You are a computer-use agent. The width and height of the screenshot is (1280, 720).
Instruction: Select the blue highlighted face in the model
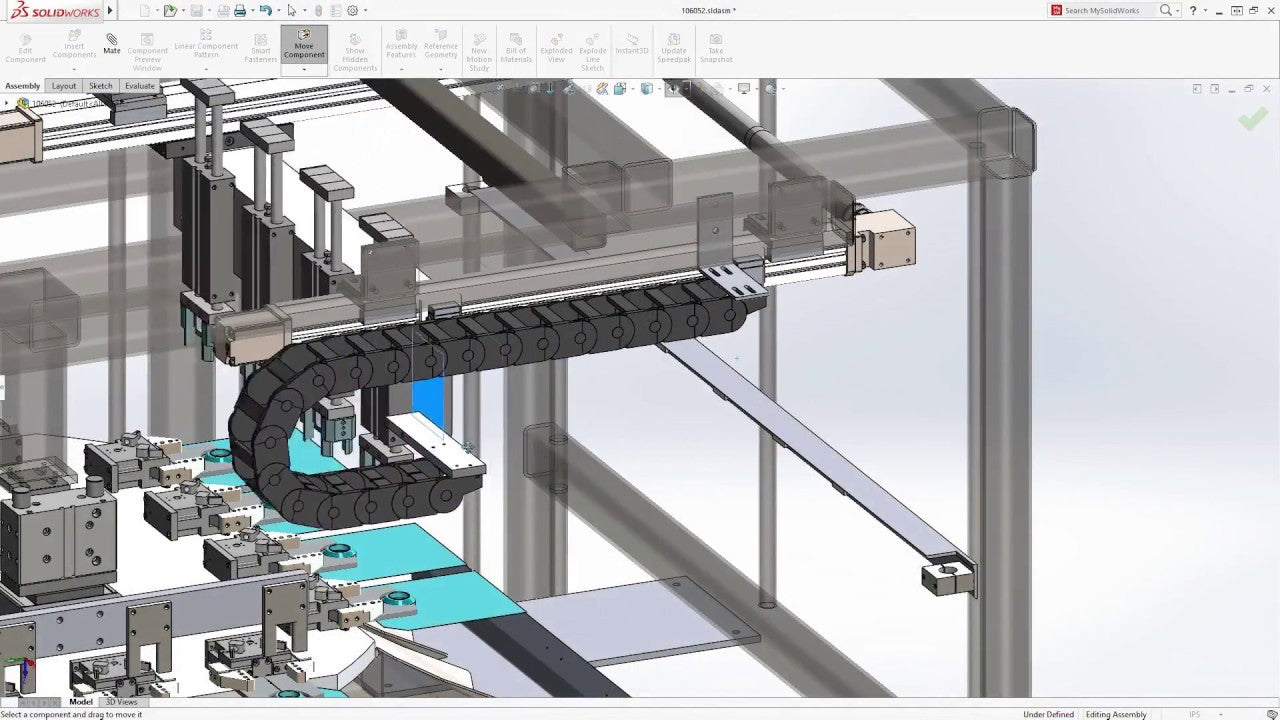tap(426, 400)
